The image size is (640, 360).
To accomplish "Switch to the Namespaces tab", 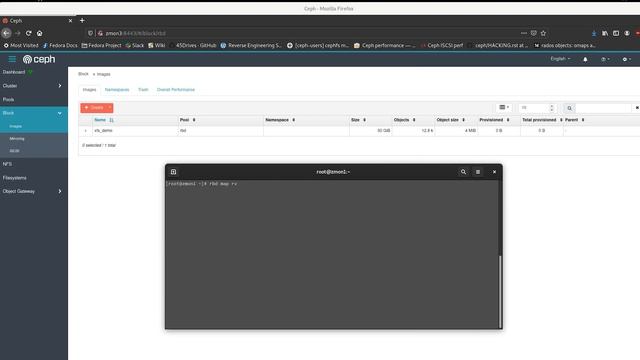I will click(x=117, y=89).
